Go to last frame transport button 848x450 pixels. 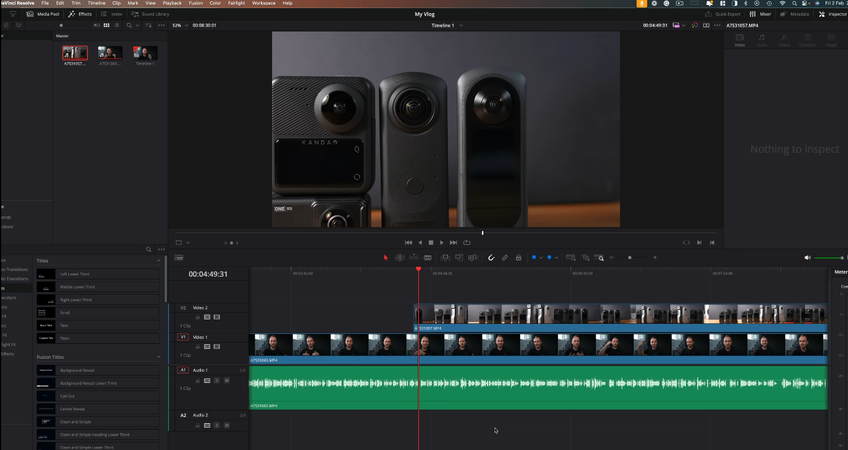[453, 243]
